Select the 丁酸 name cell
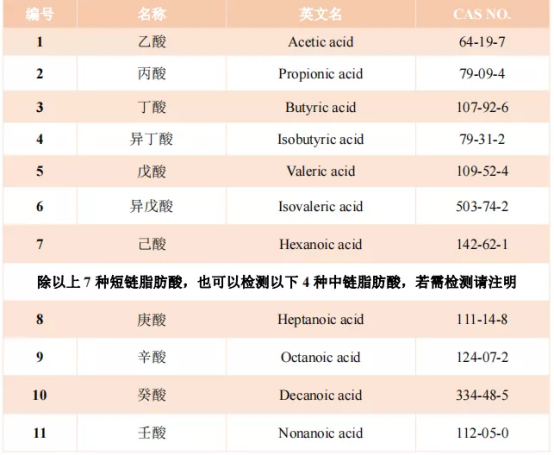 click(x=152, y=107)
